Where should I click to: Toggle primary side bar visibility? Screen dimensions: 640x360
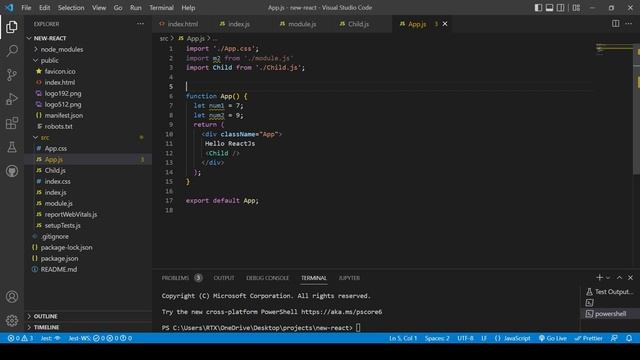538,8
